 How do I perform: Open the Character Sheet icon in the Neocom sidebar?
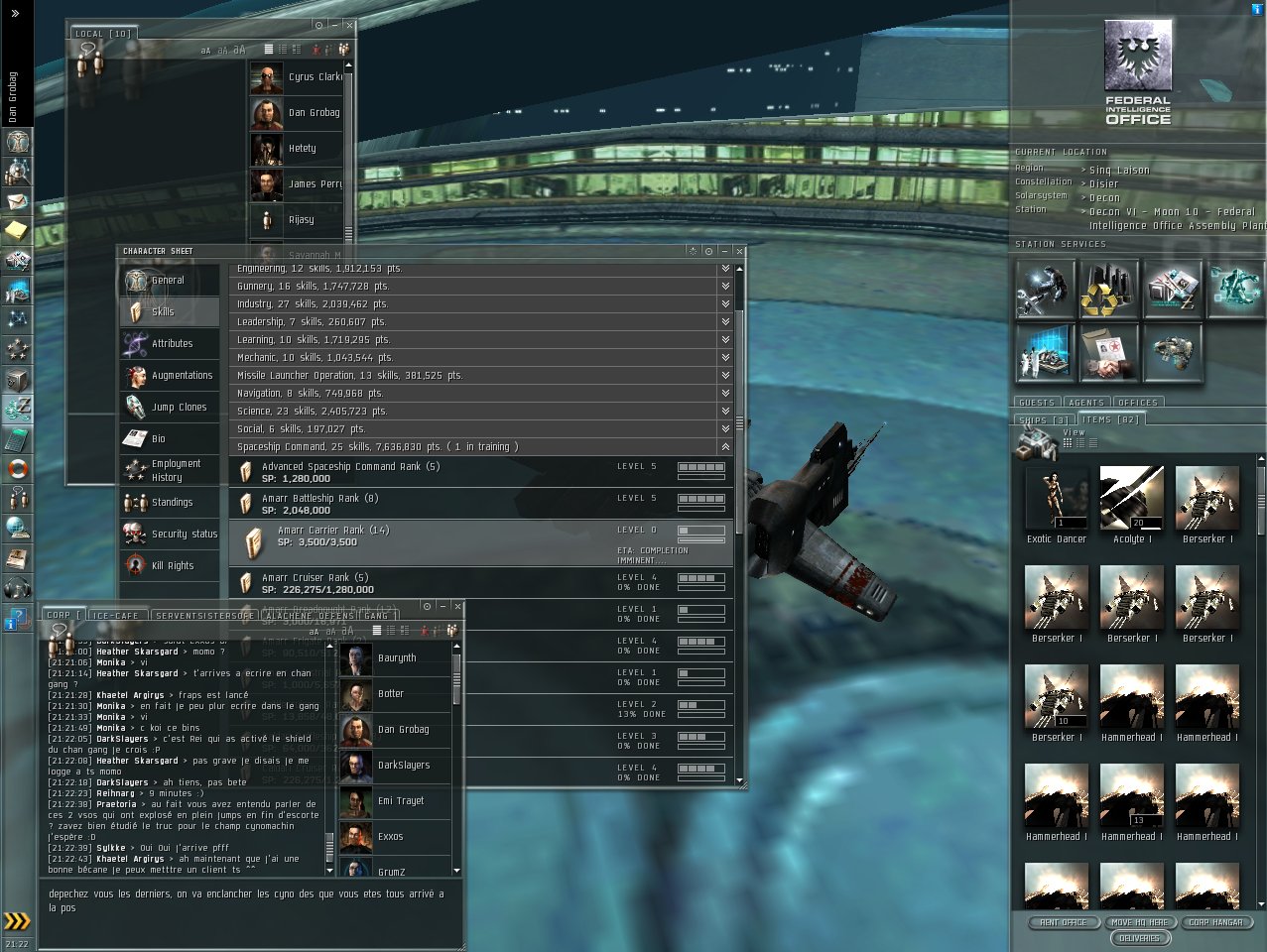click(17, 142)
